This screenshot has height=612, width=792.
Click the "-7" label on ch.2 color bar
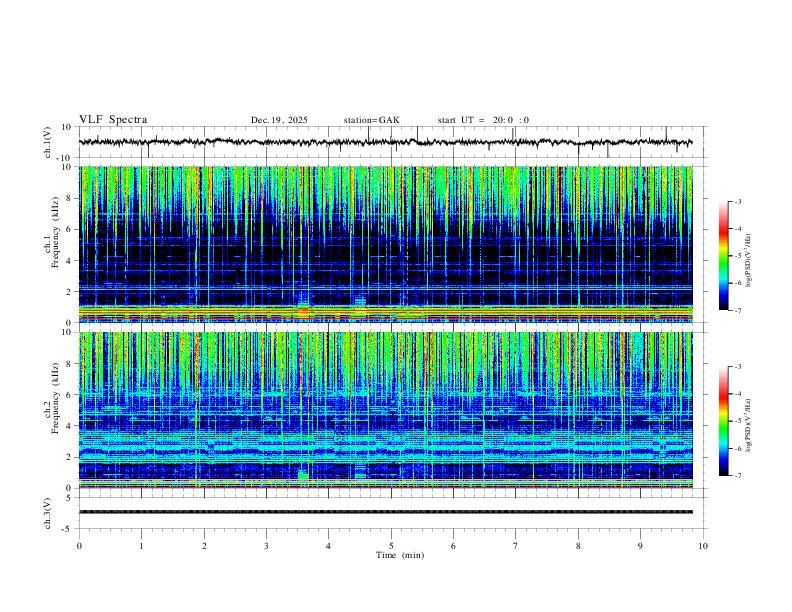click(x=737, y=476)
